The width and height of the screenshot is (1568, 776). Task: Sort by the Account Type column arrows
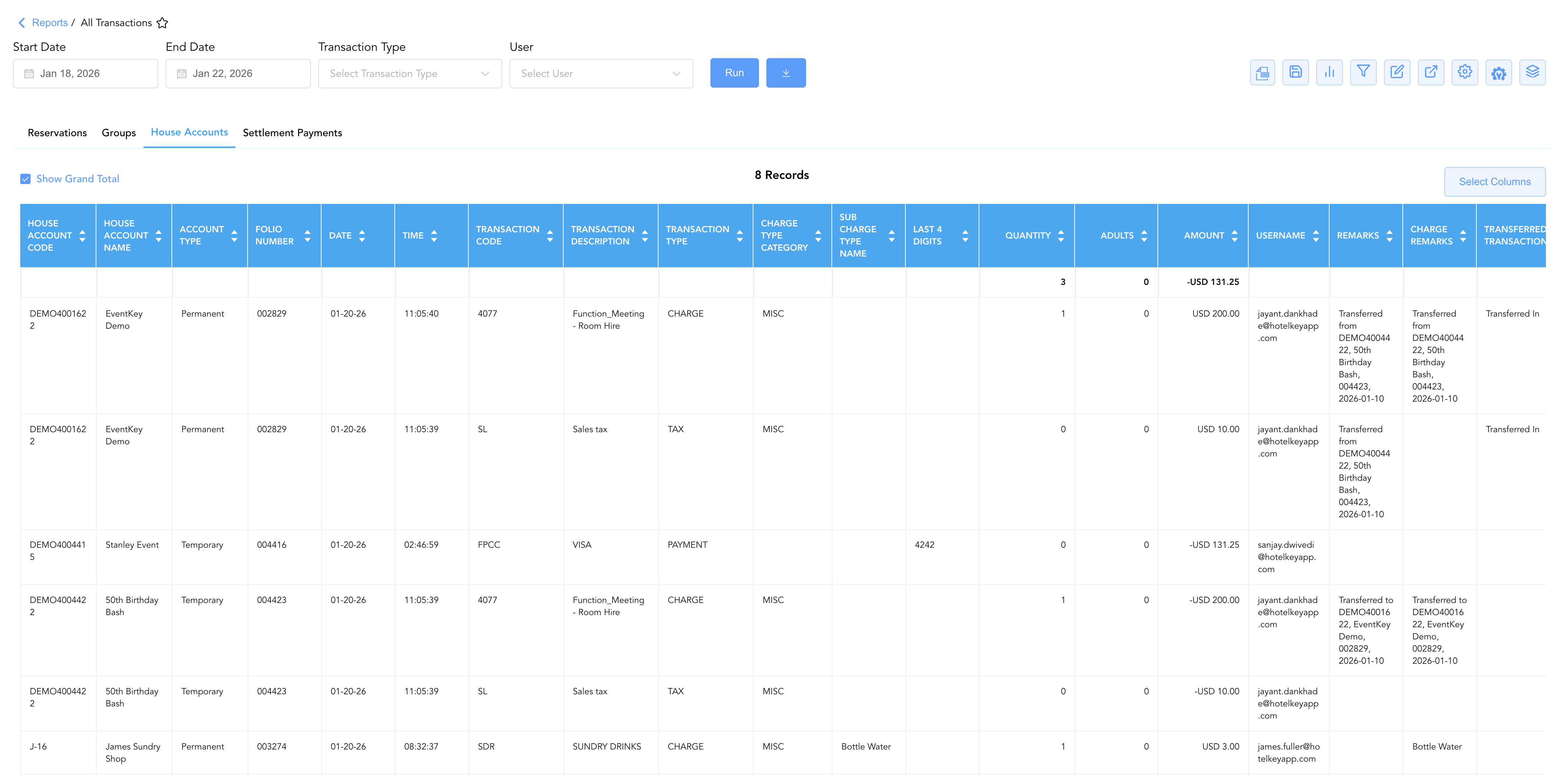(234, 236)
